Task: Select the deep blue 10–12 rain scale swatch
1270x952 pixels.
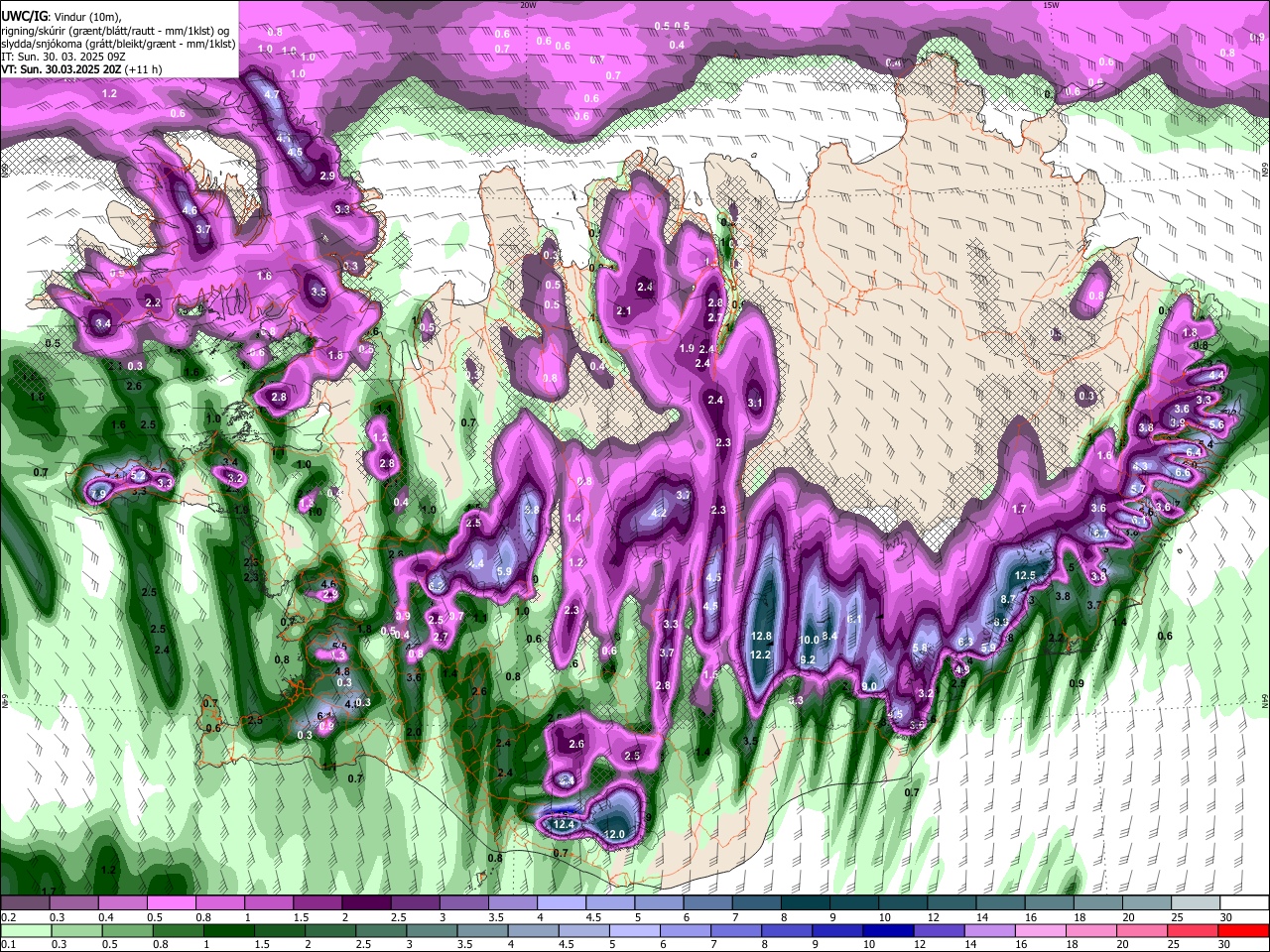Action: (887, 930)
